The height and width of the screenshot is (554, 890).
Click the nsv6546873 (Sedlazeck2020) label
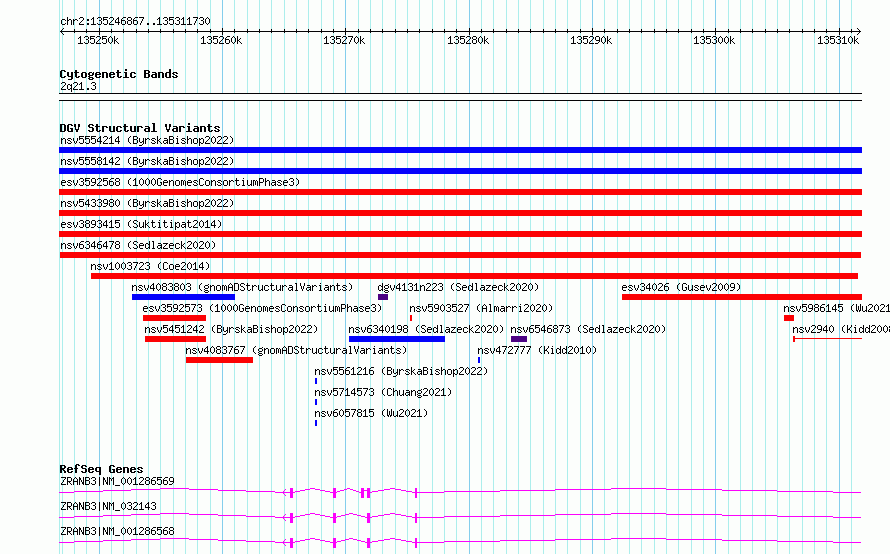coord(588,329)
